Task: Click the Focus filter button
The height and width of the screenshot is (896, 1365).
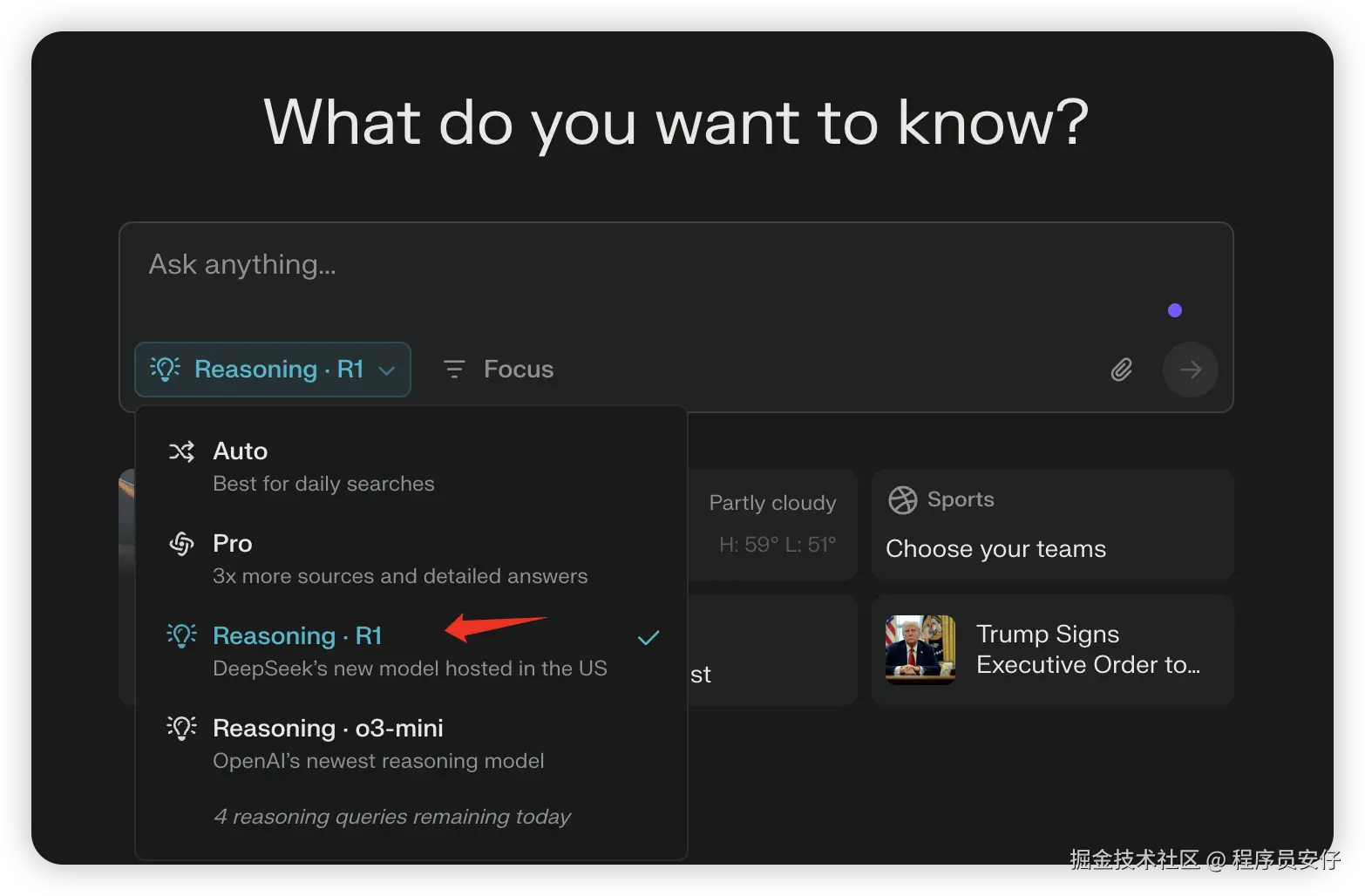Action: tap(499, 370)
